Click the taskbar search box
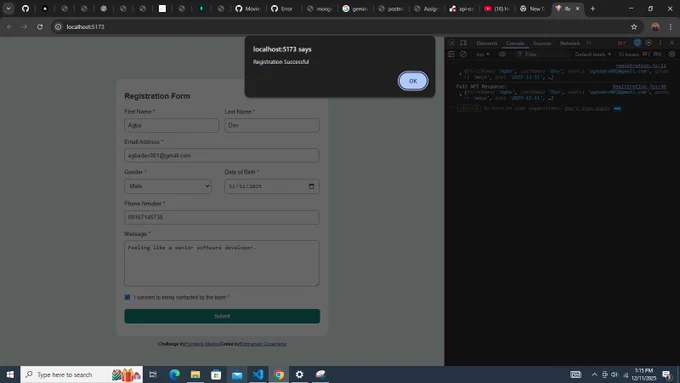The image size is (680, 383). click(82, 374)
